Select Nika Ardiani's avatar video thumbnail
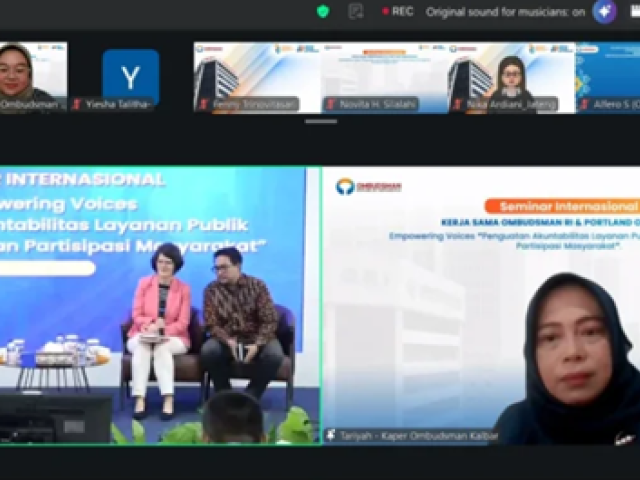Screen dimensions: 640x480 (512, 78)
